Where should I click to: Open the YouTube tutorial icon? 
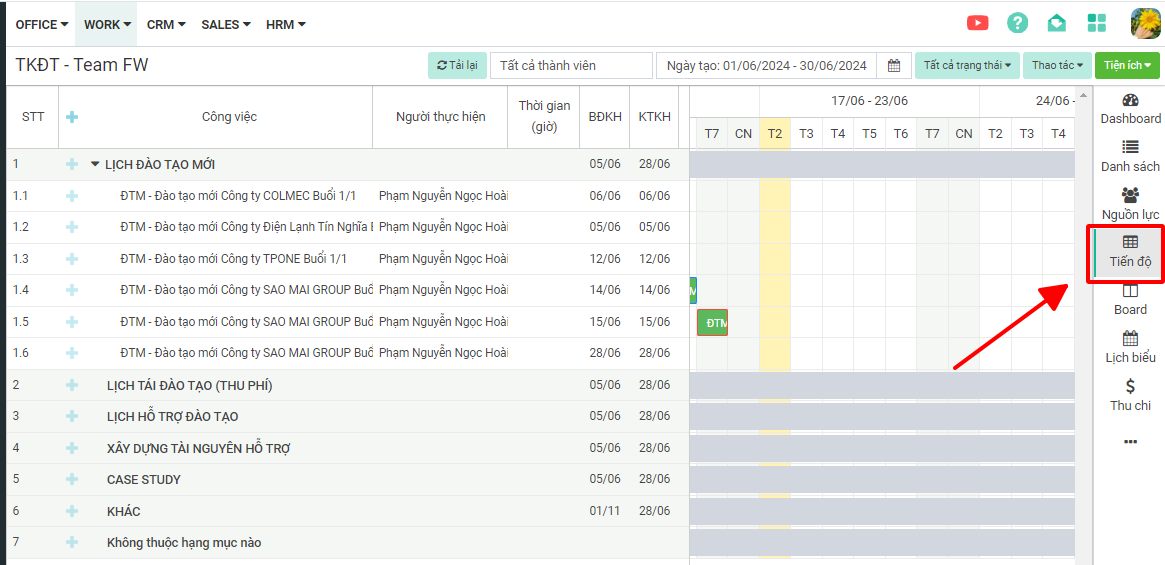(977, 23)
